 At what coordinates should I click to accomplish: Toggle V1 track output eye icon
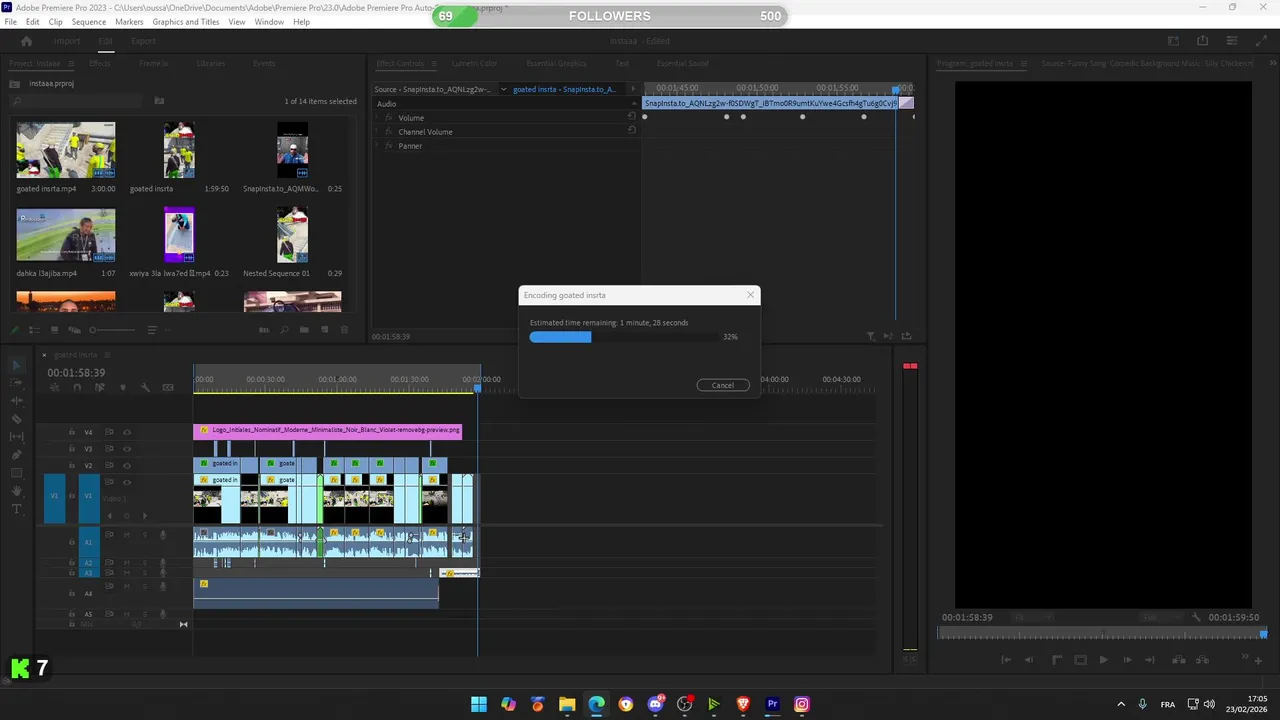tap(127, 482)
